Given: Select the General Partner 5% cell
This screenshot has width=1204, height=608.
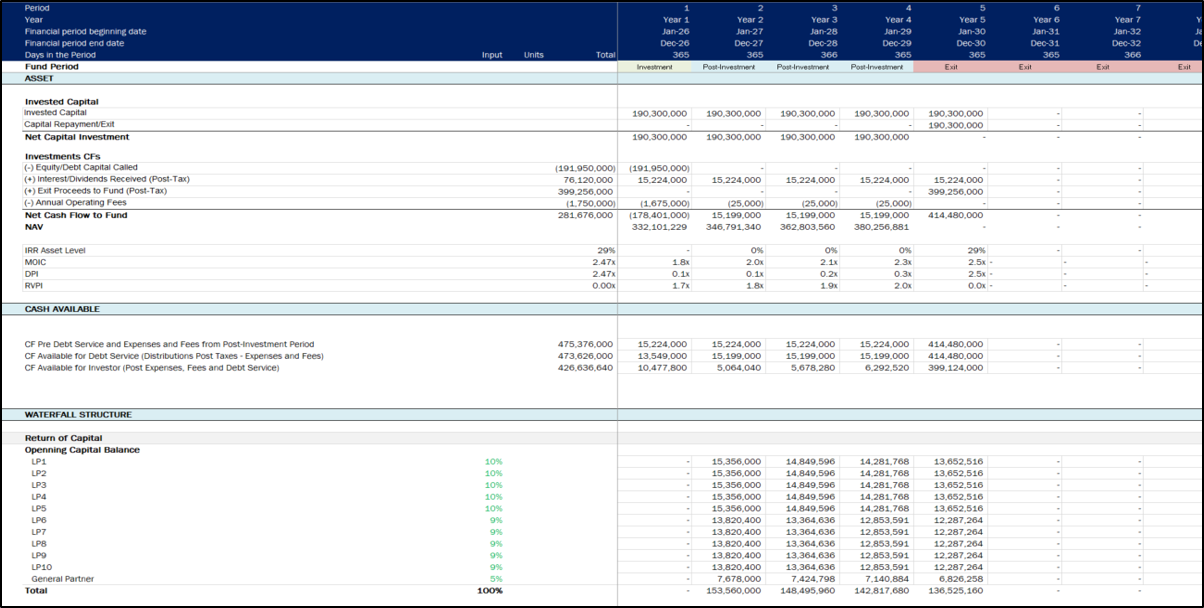Looking at the screenshot, I should 494,578.
